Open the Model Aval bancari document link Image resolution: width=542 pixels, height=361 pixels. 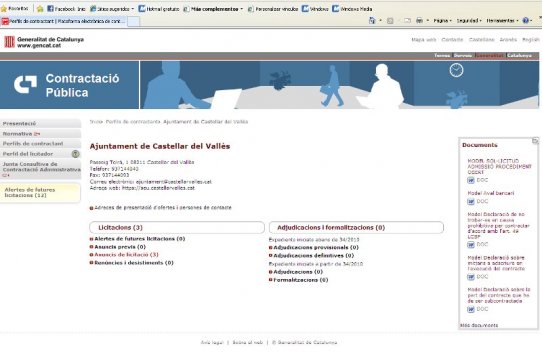coord(491,193)
